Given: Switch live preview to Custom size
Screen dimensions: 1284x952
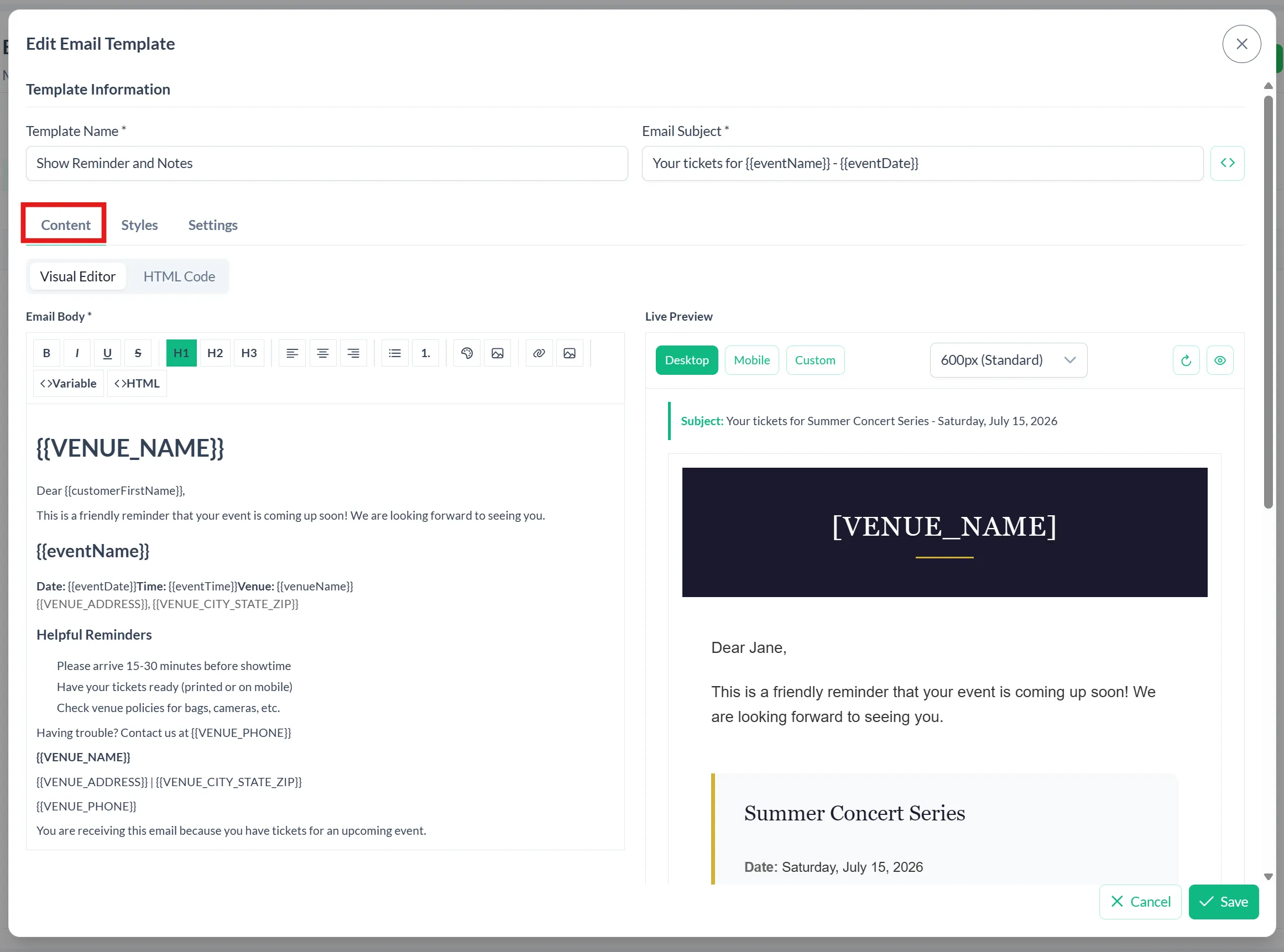Looking at the screenshot, I should pyautogui.click(x=815, y=361).
